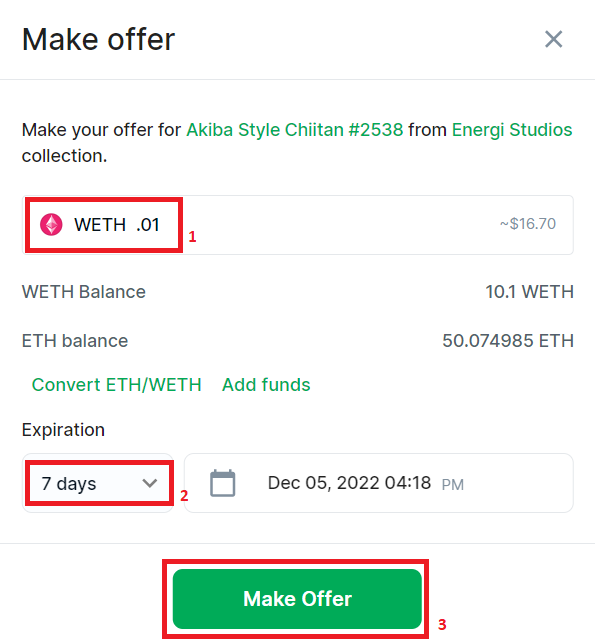Click the Make offer dialog title
This screenshot has height=643, width=595.
[x=98, y=39]
